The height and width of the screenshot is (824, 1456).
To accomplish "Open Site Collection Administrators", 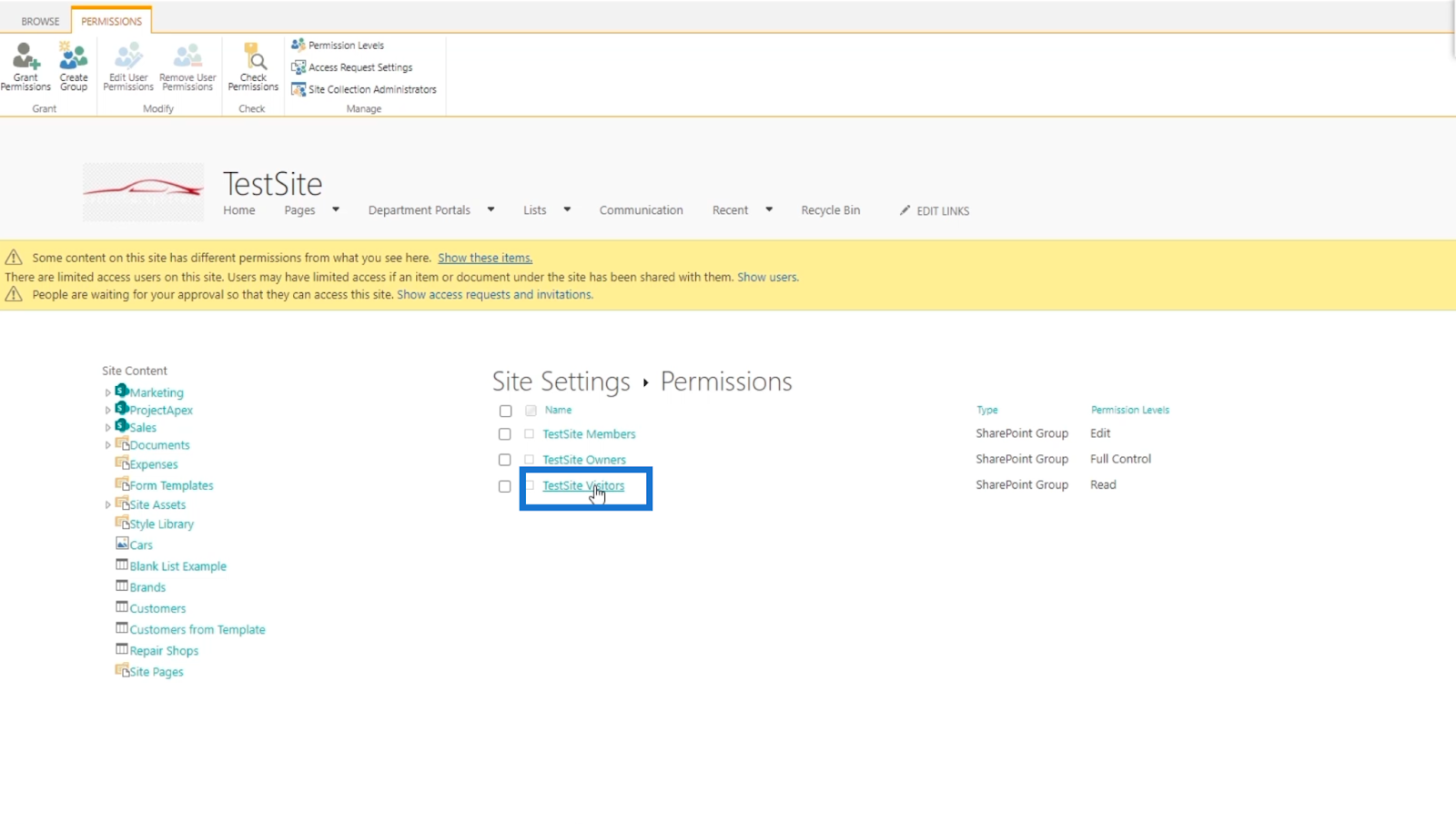I will [x=364, y=89].
